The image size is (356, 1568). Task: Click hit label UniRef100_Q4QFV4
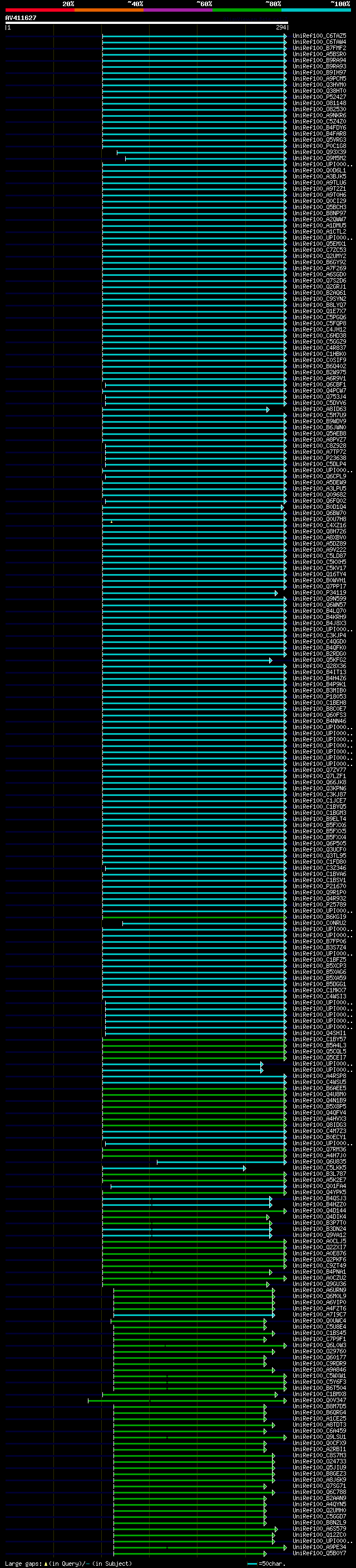point(319,1112)
